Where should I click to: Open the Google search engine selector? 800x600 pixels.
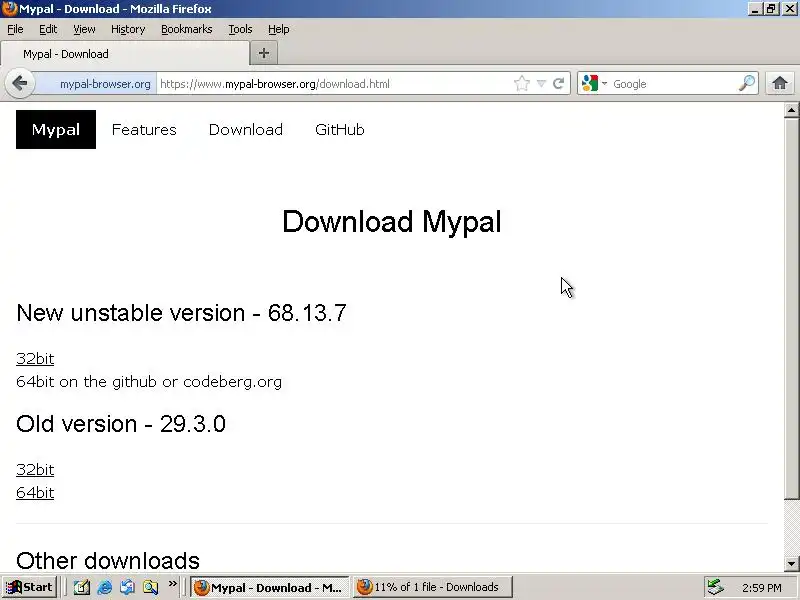[594, 84]
